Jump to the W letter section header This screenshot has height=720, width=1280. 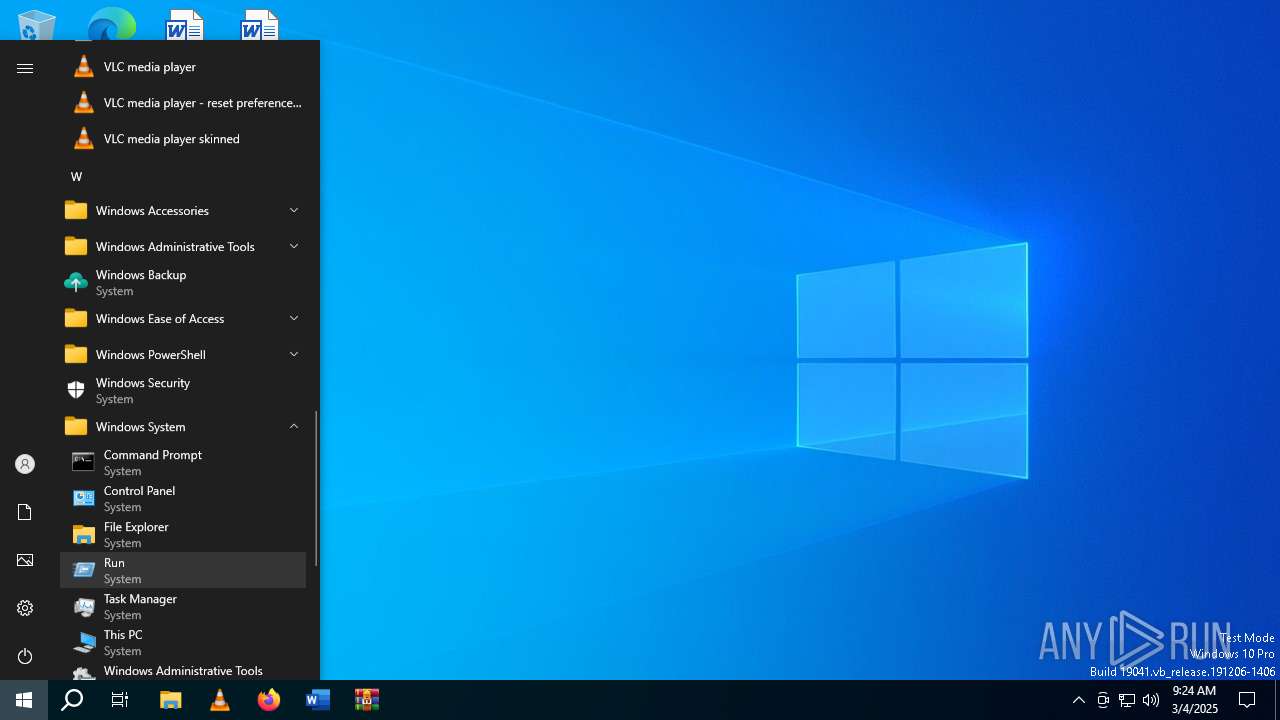[76, 176]
